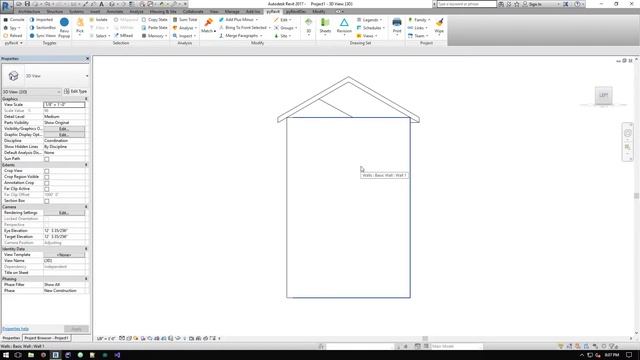640x360 pixels.
Task: Open the Schedules dropdown
Action: (x=371, y=28)
